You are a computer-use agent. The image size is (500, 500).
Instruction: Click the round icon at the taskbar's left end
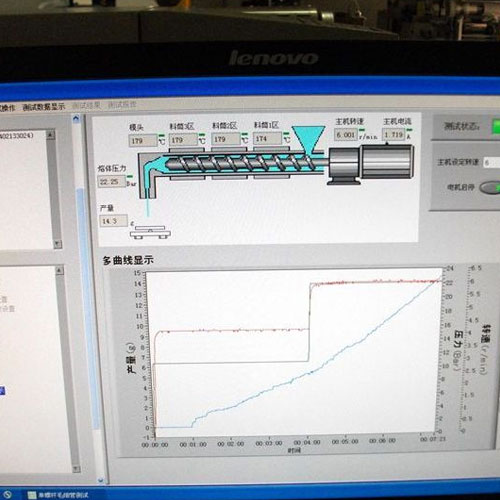coord(7,495)
